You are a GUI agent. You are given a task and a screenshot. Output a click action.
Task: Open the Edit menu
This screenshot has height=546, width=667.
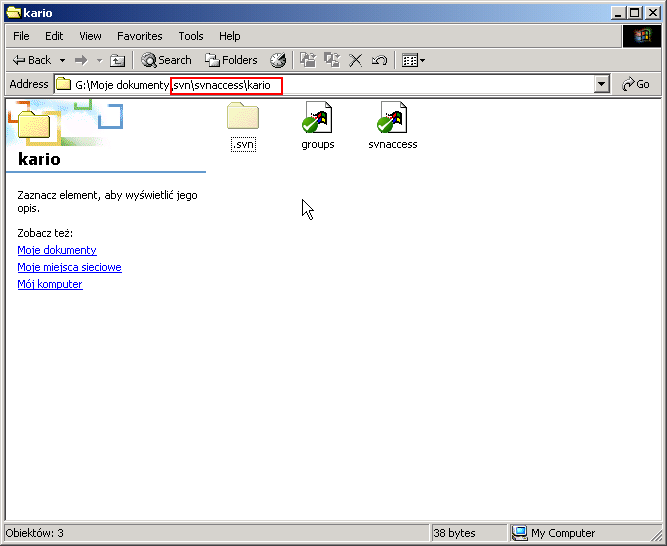click(x=54, y=36)
